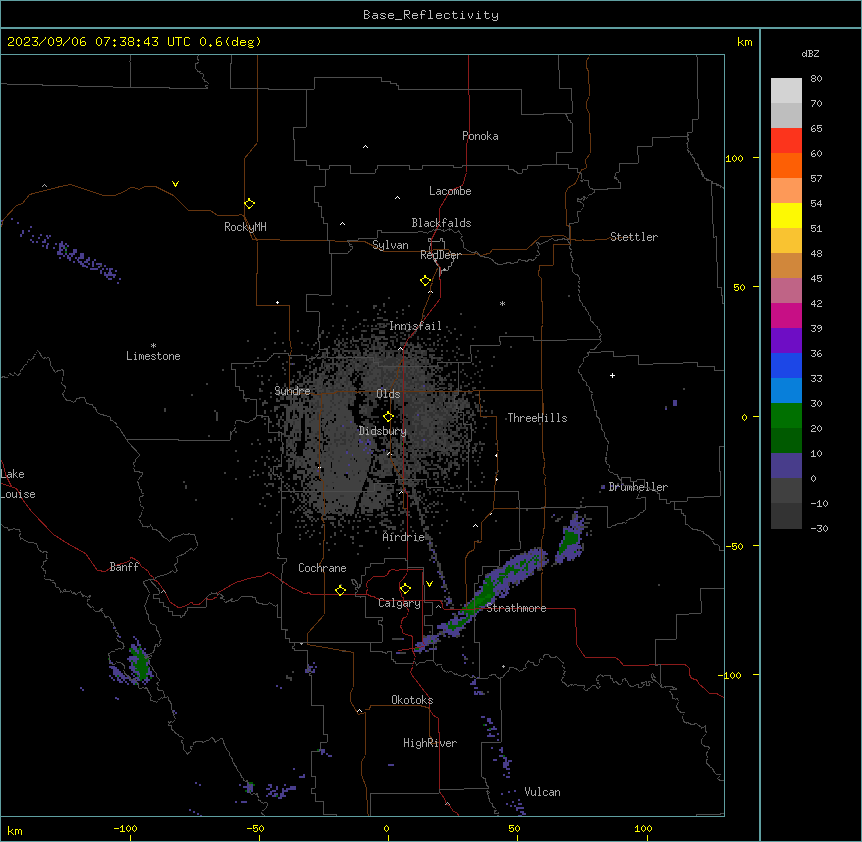The width and height of the screenshot is (862, 842).
Task: Select the yellow diamond marker below Cochrane
Action: pyautogui.click(x=340, y=590)
